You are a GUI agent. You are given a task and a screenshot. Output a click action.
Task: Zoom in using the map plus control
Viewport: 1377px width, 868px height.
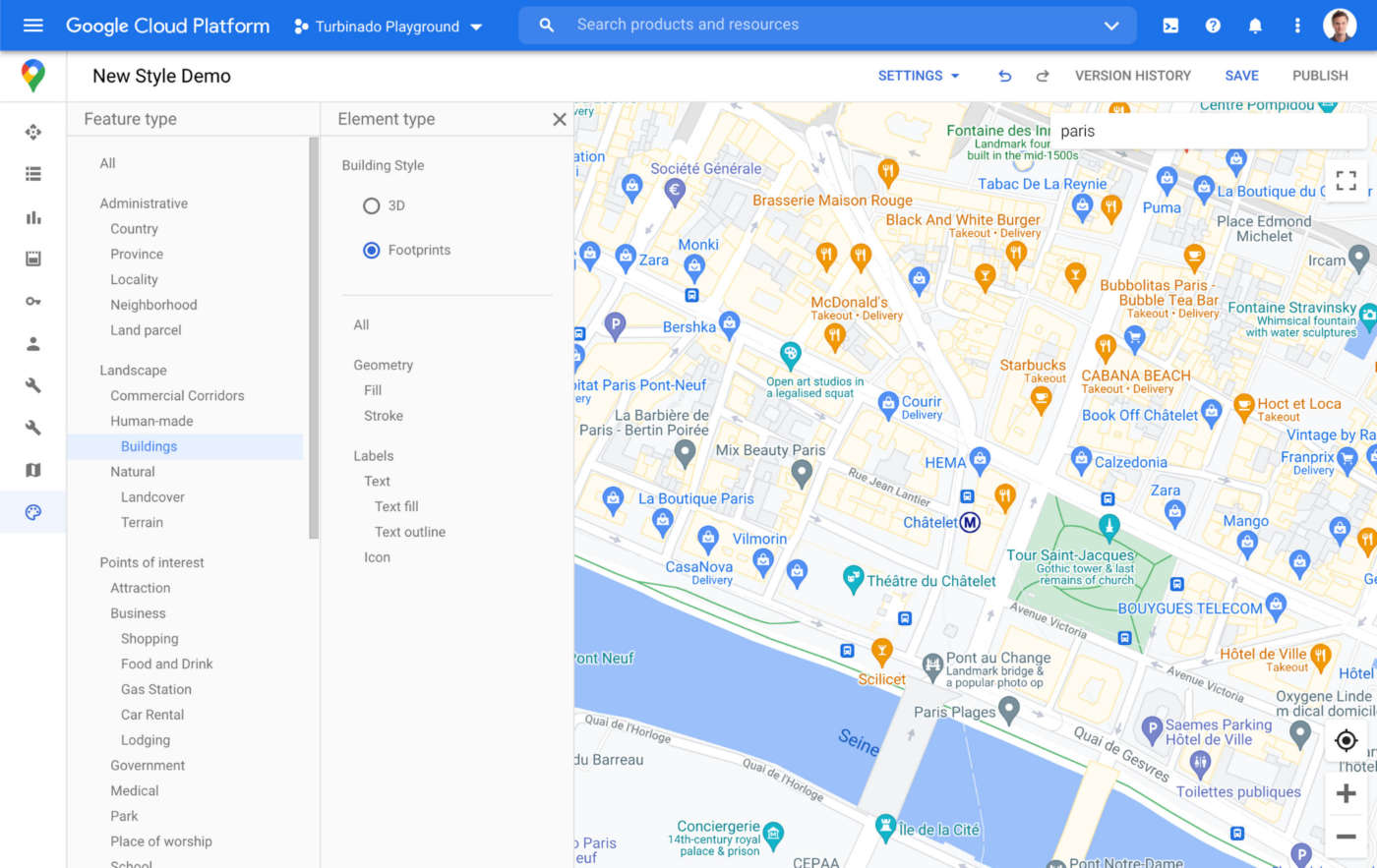(1347, 792)
